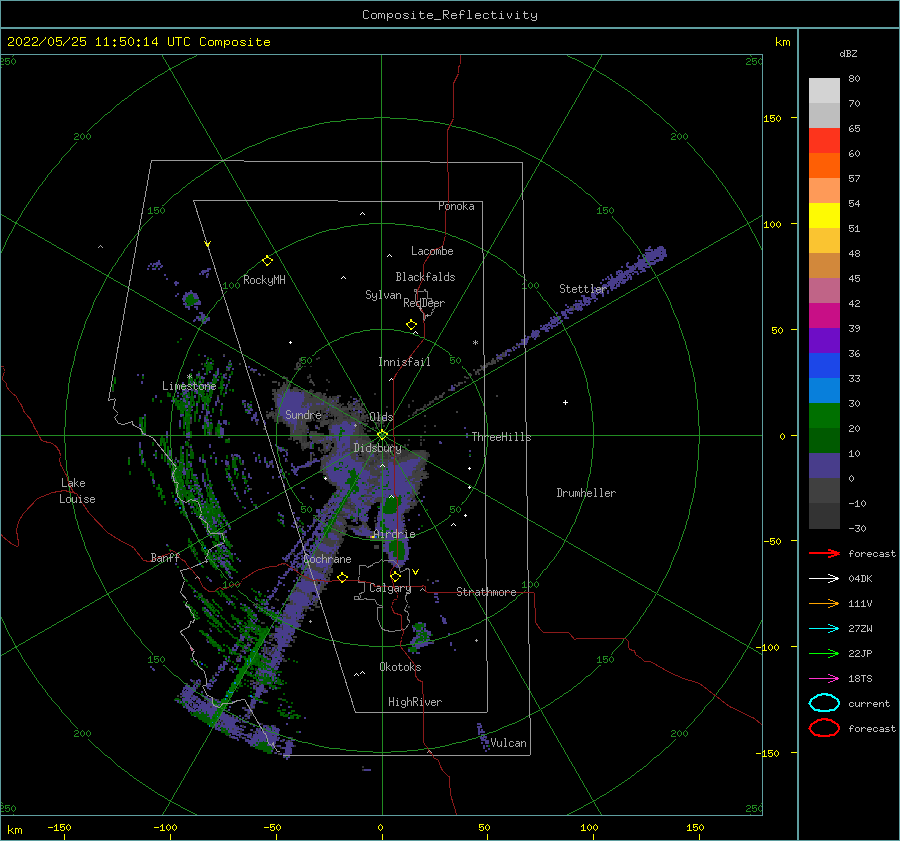Select the red 60-65 dBZ color swatch
The image size is (900, 841).
tap(824, 141)
